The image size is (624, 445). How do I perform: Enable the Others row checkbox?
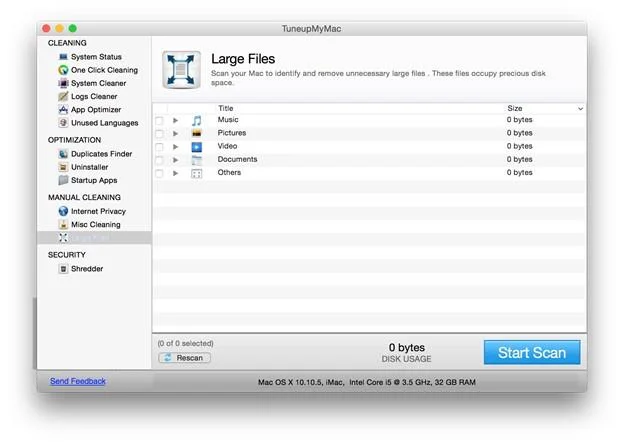[159, 173]
